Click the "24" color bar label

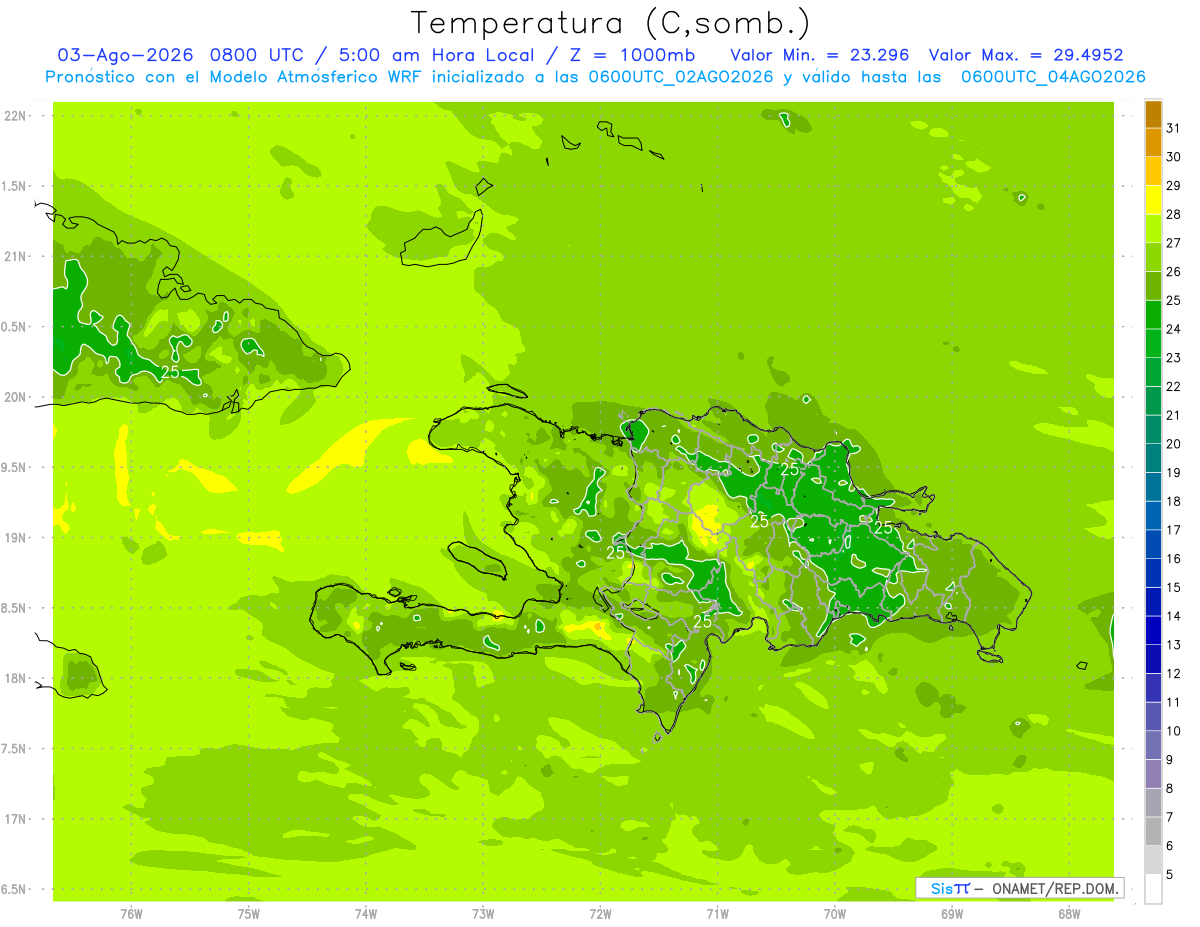coord(1174,329)
